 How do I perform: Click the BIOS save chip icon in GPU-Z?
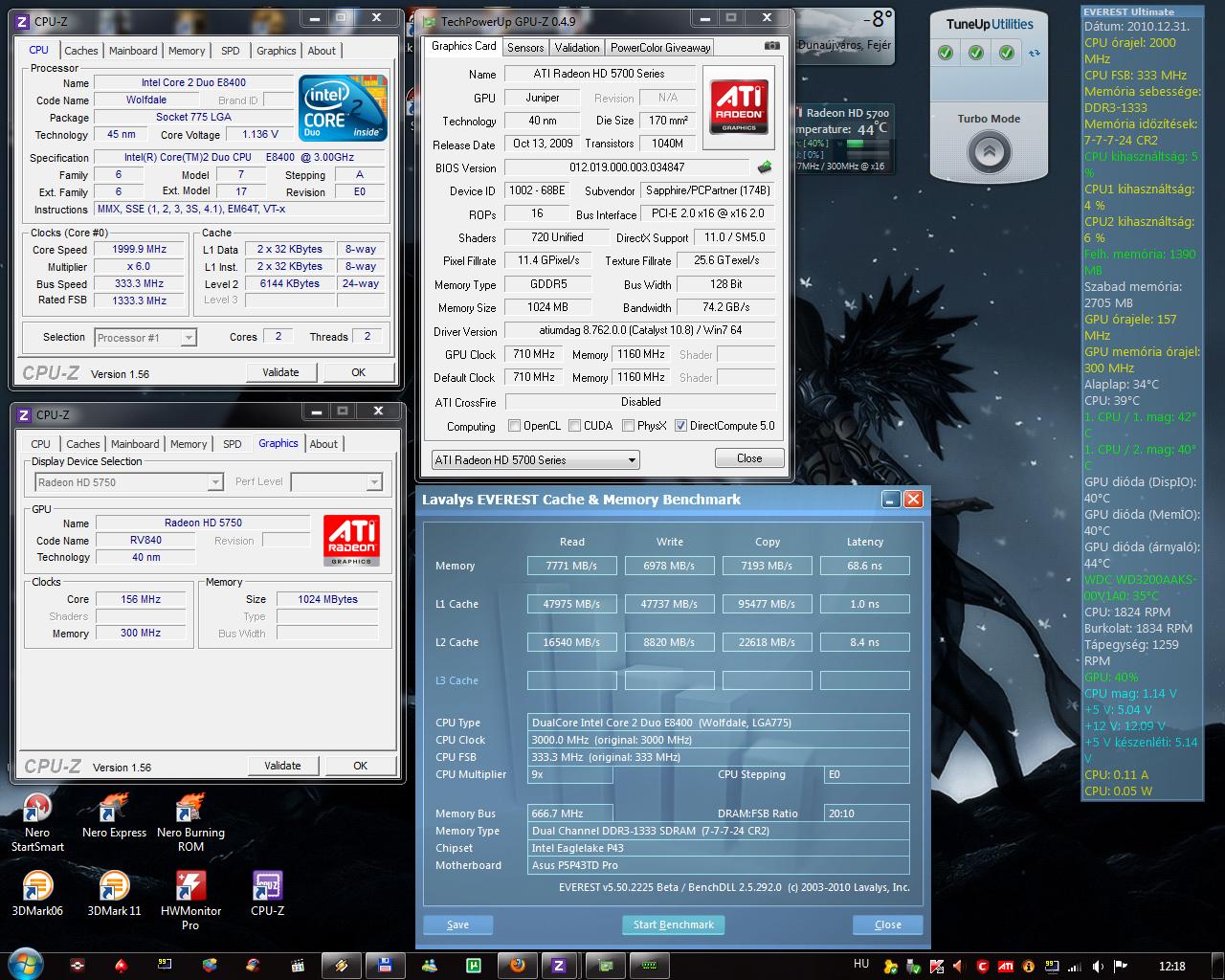[x=765, y=167]
